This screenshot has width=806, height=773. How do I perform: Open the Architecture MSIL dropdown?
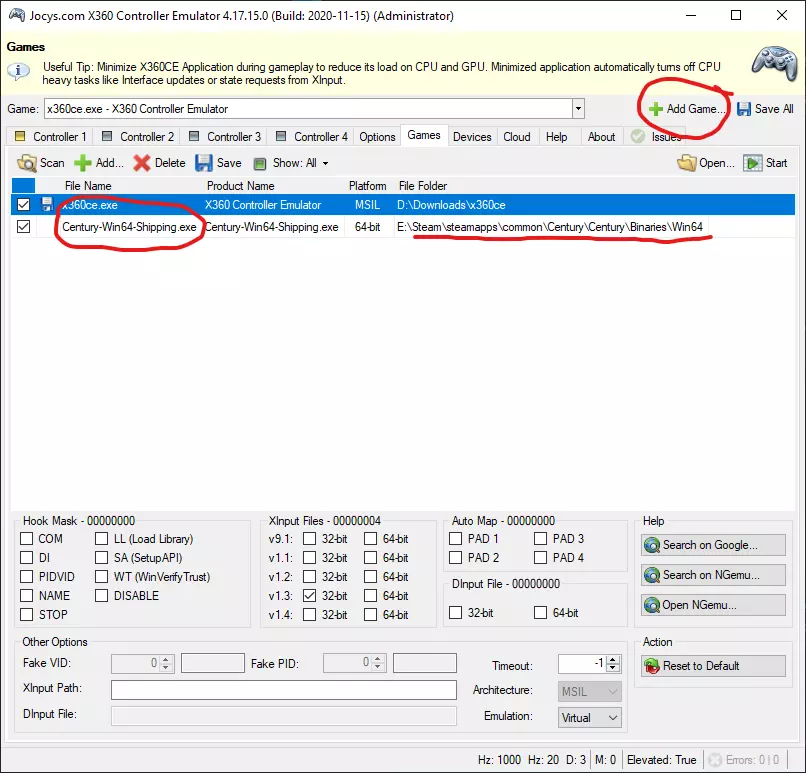(x=590, y=692)
